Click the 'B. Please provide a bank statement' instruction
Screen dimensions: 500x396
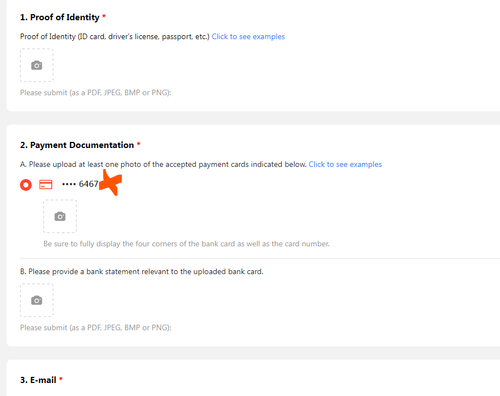(142, 272)
